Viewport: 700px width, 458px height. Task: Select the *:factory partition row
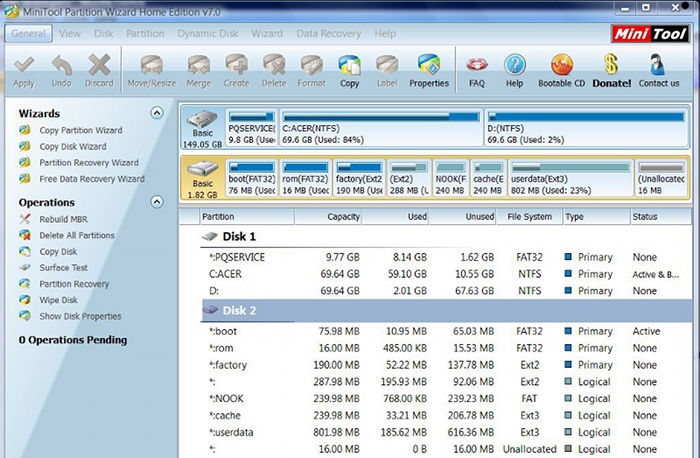[x=446, y=365]
